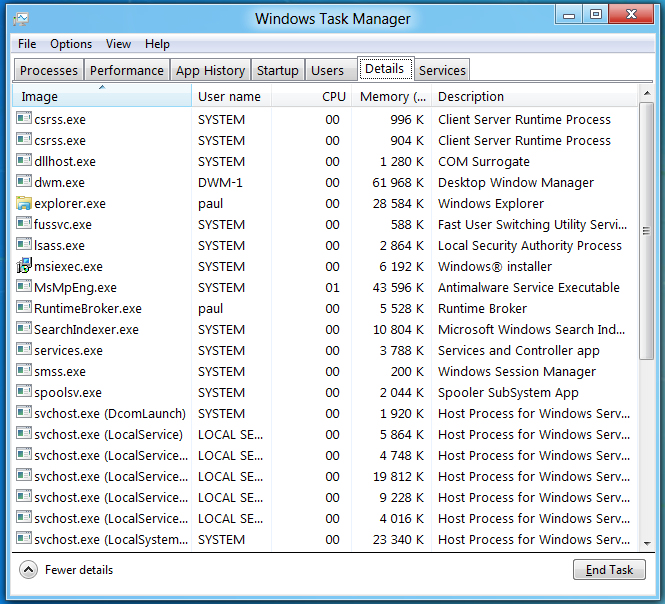Click the explorer.exe folder icon
This screenshot has height=604, width=665.
24,203
